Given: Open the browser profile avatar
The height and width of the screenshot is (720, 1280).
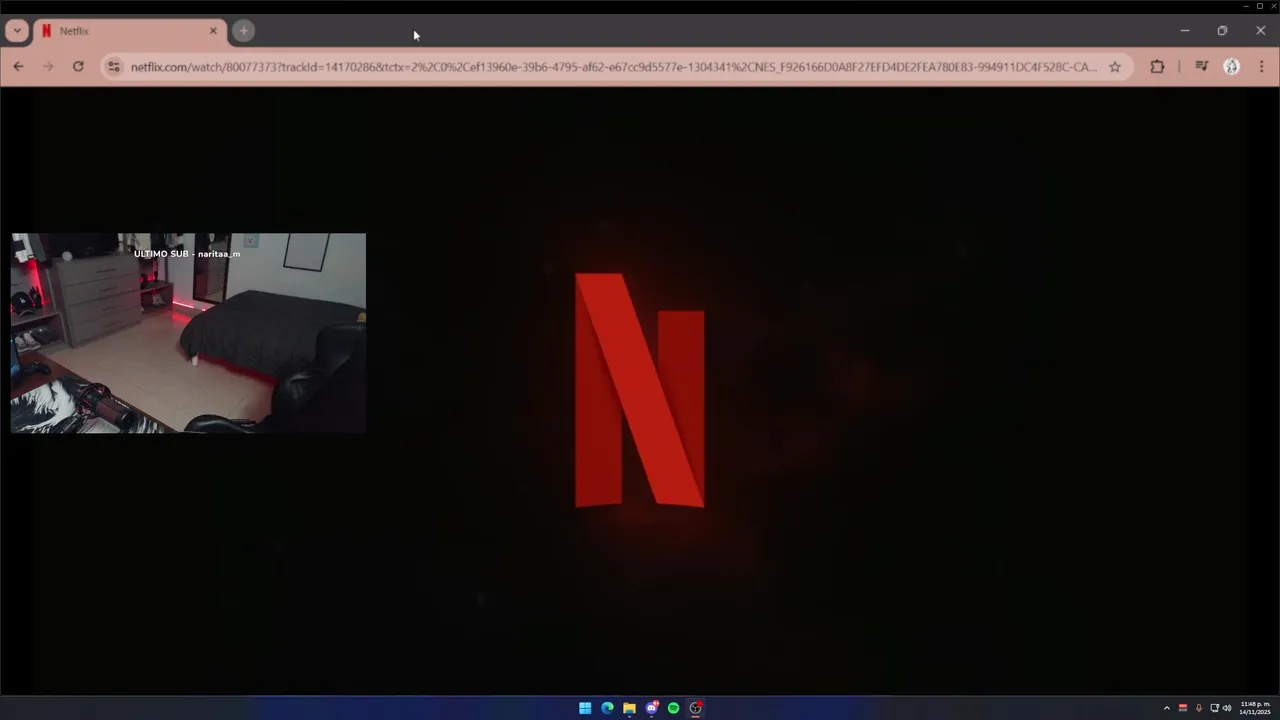Looking at the screenshot, I should [1232, 67].
